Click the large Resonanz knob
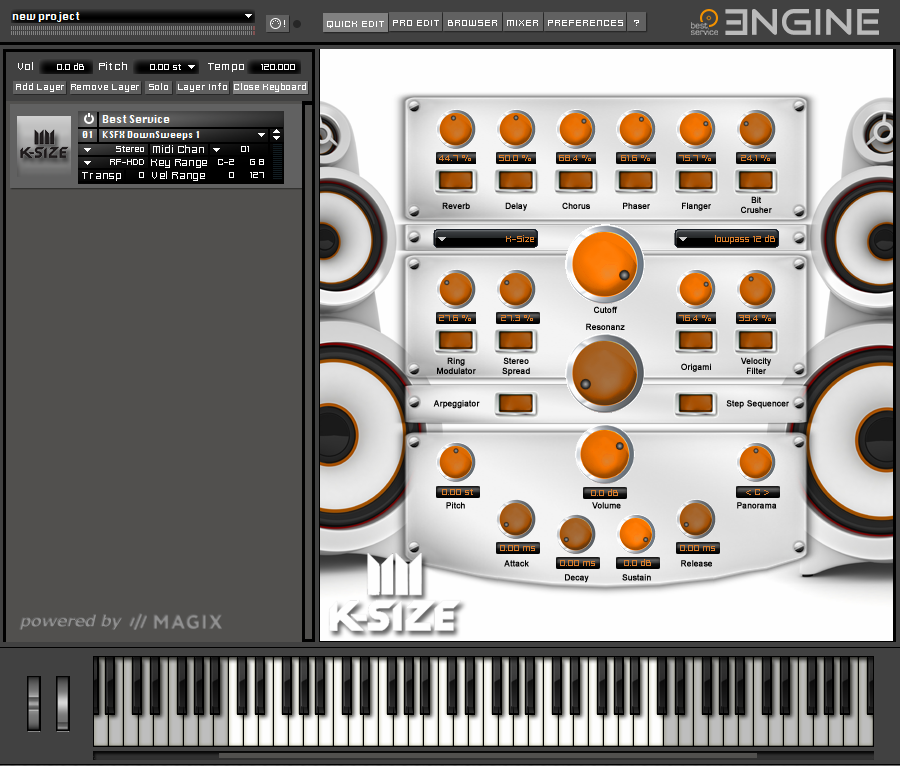Screen dimensions: 900x766 pos(604,373)
